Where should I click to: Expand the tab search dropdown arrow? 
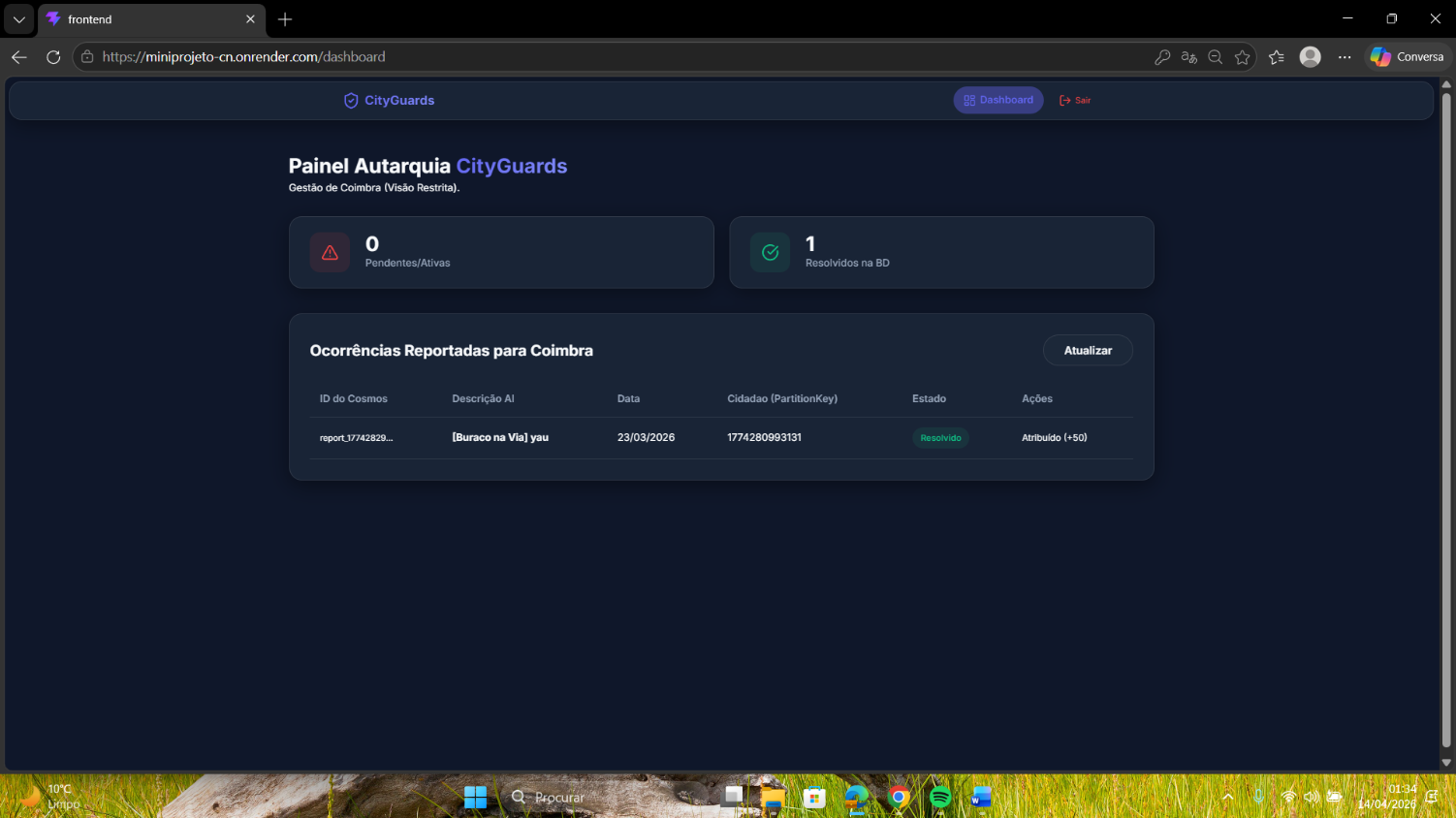19,19
